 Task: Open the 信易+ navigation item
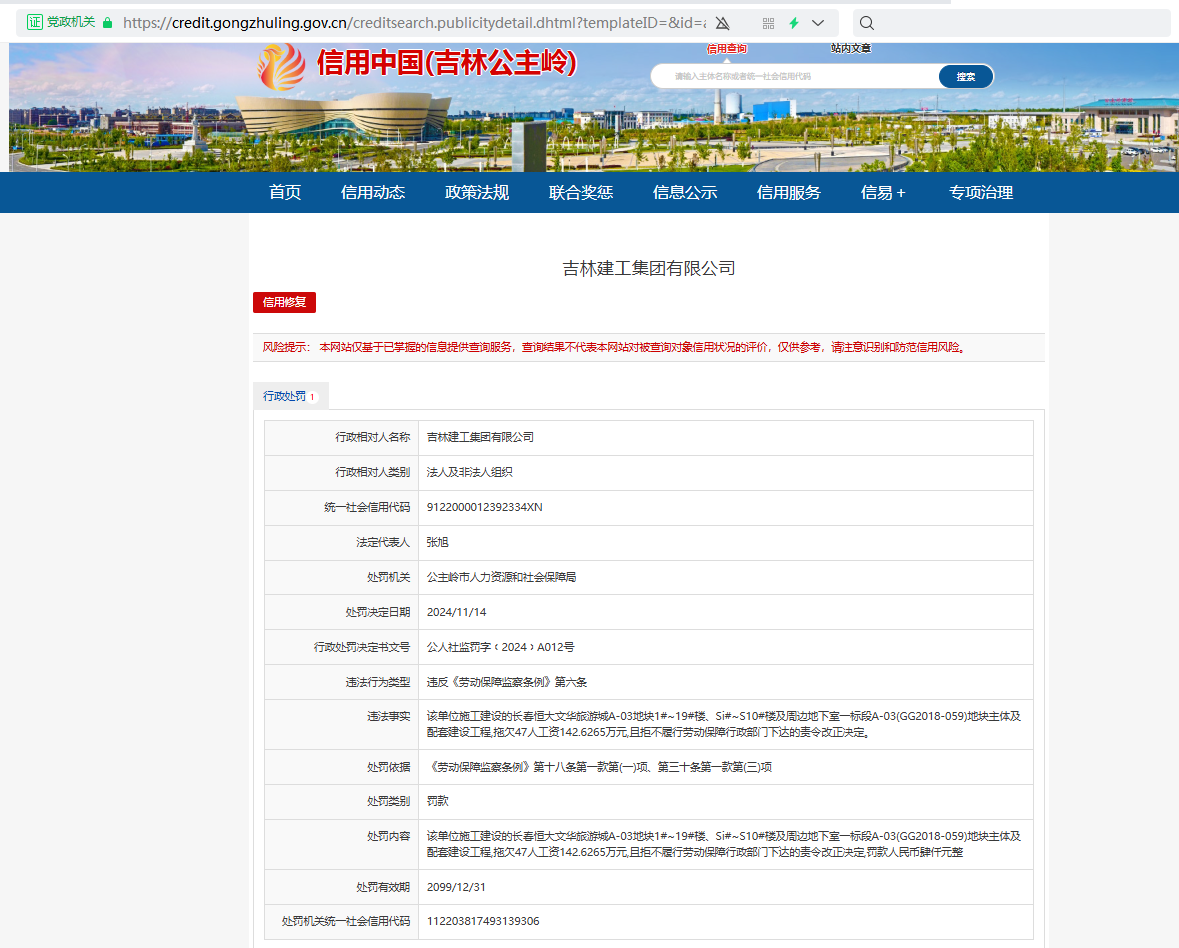point(883,193)
